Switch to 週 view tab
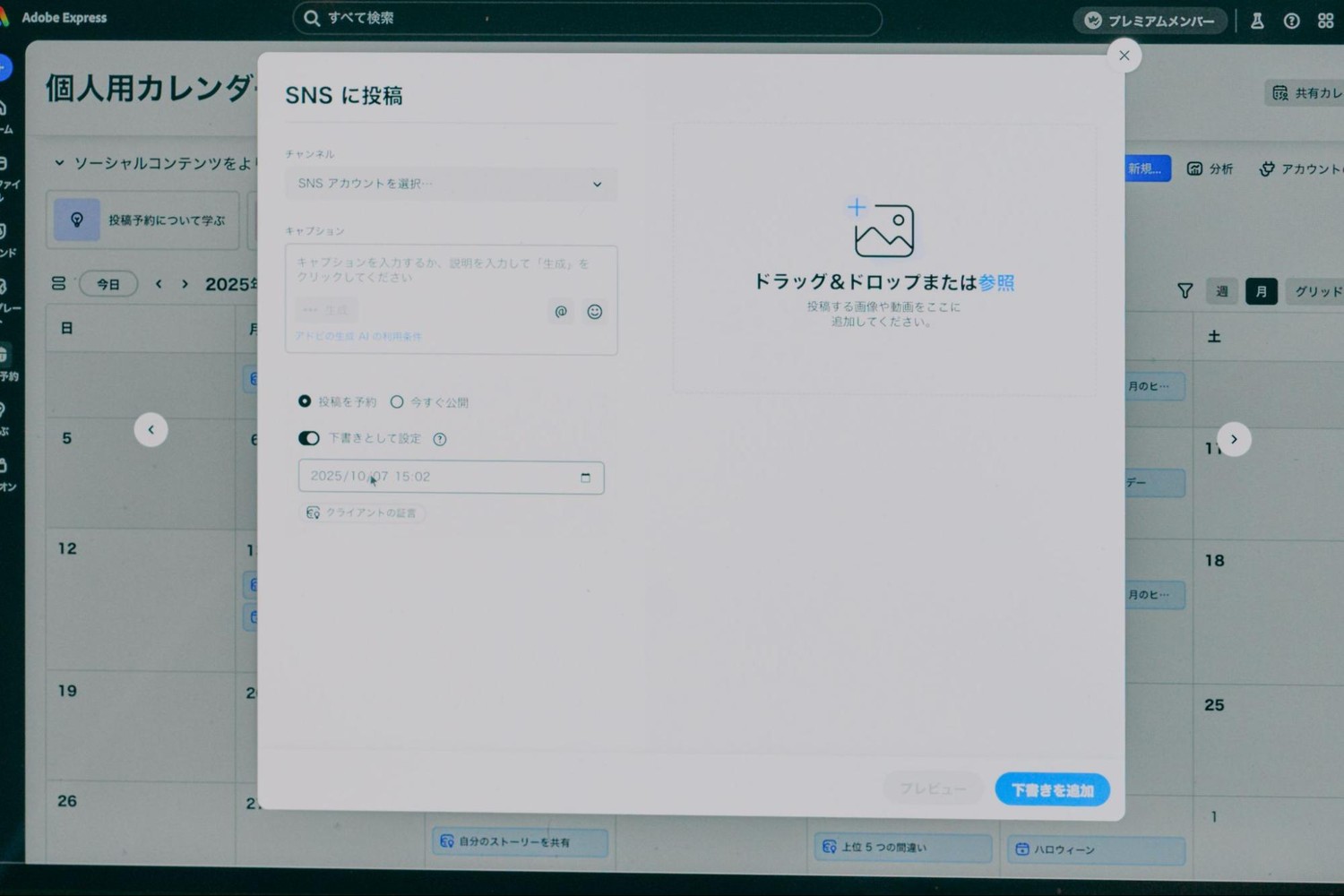Viewport: 1344px width, 896px height. (x=1221, y=291)
